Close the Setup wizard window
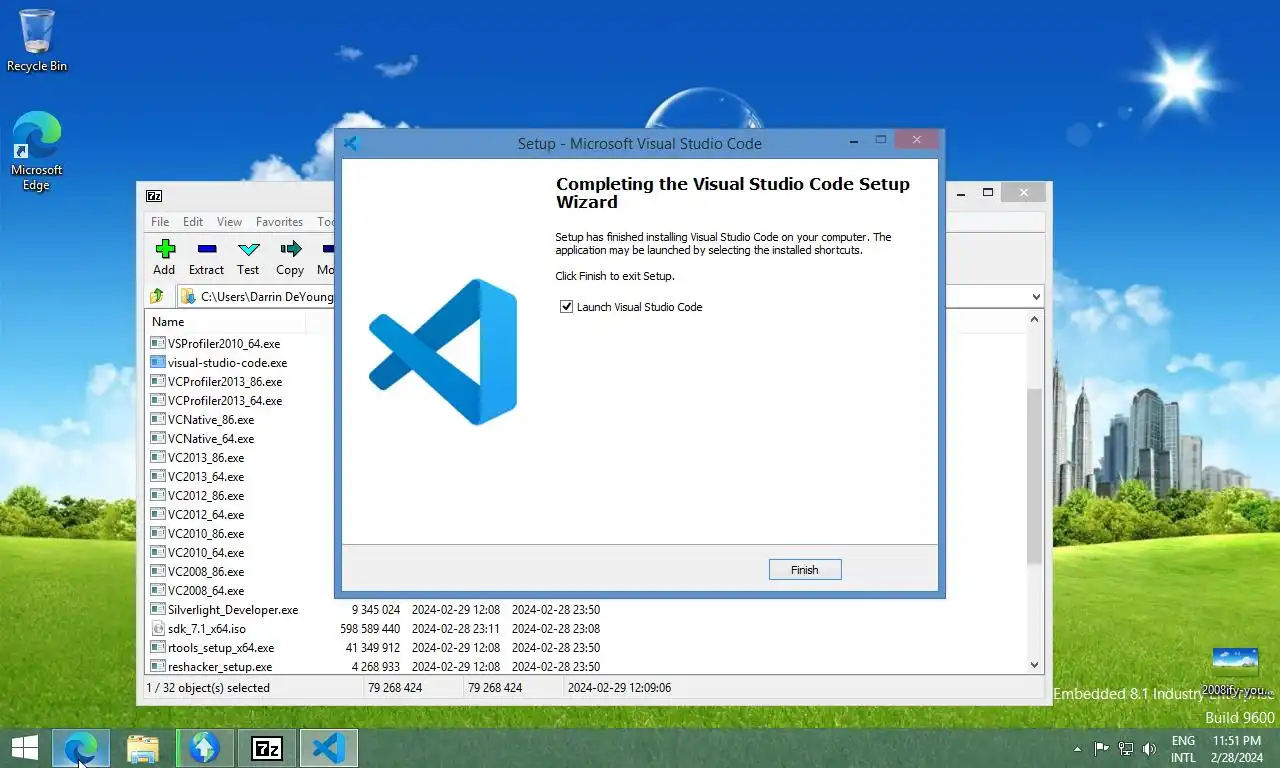Viewport: 1280px width, 768px height. click(x=917, y=140)
